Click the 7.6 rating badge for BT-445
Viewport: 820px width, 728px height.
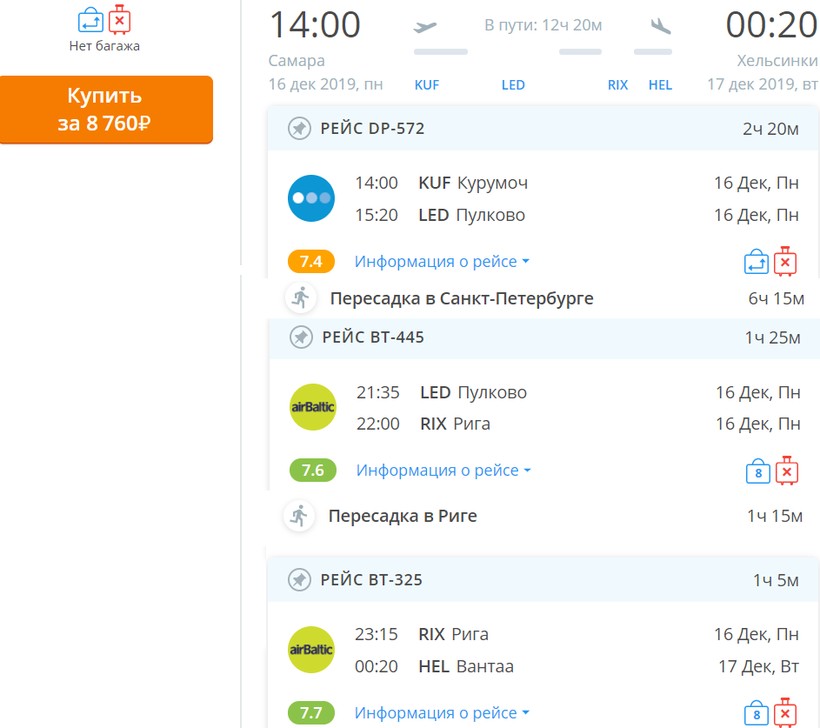pyautogui.click(x=313, y=470)
